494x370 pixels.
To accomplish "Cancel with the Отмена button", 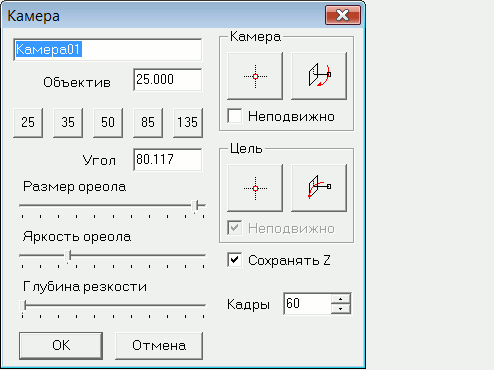I will tap(159, 345).
